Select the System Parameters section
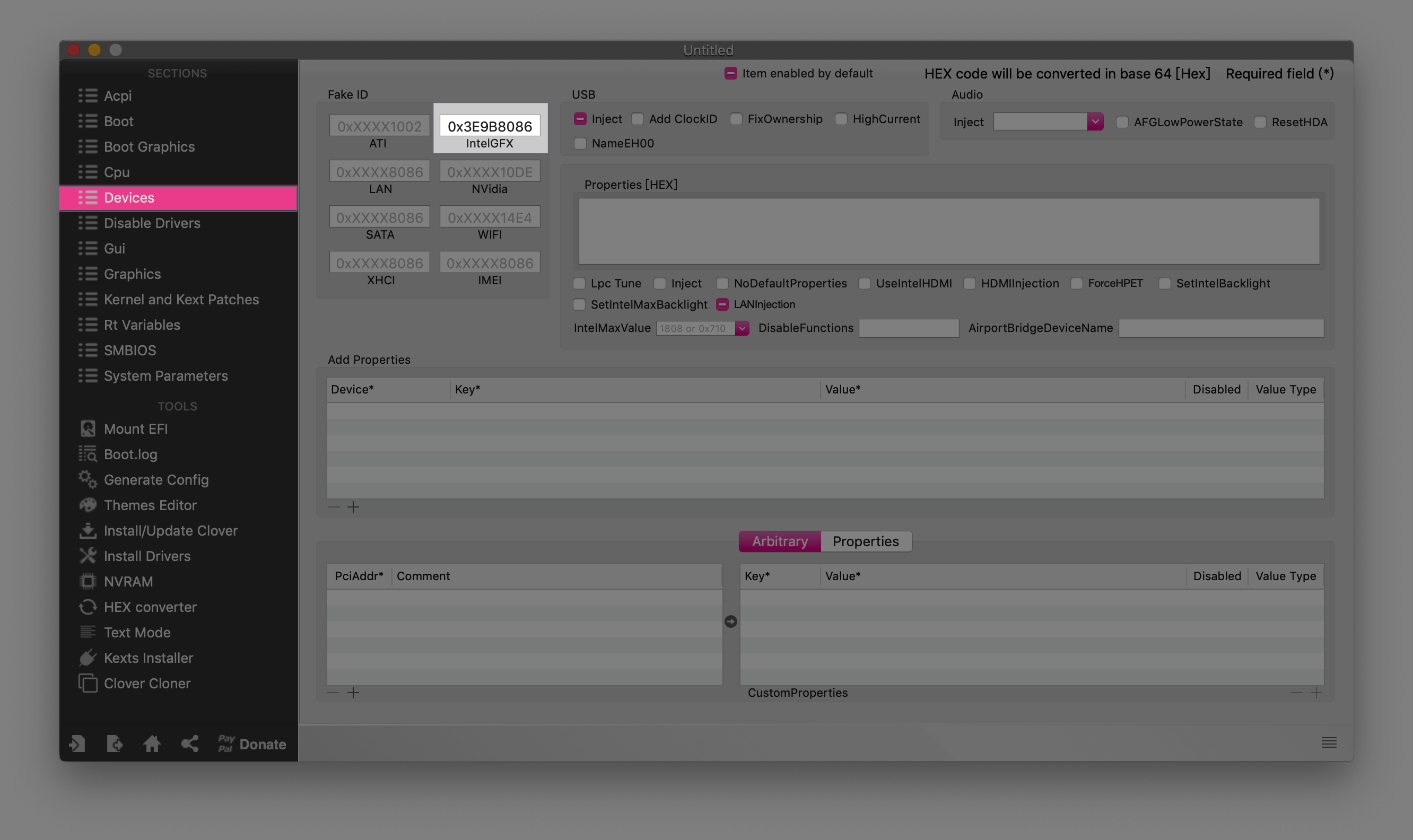Image resolution: width=1413 pixels, height=840 pixels. tap(178, 376)
